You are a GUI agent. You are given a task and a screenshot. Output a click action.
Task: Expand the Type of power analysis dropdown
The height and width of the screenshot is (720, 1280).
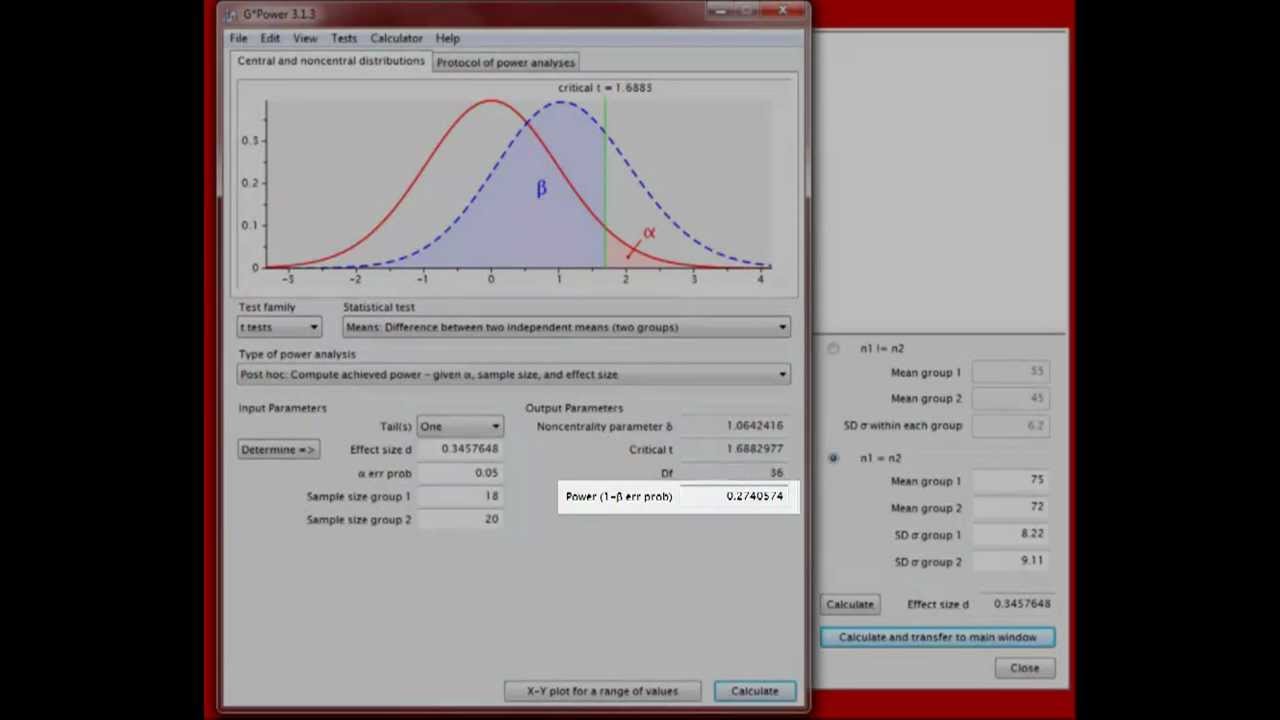click(x=513, y=374)
